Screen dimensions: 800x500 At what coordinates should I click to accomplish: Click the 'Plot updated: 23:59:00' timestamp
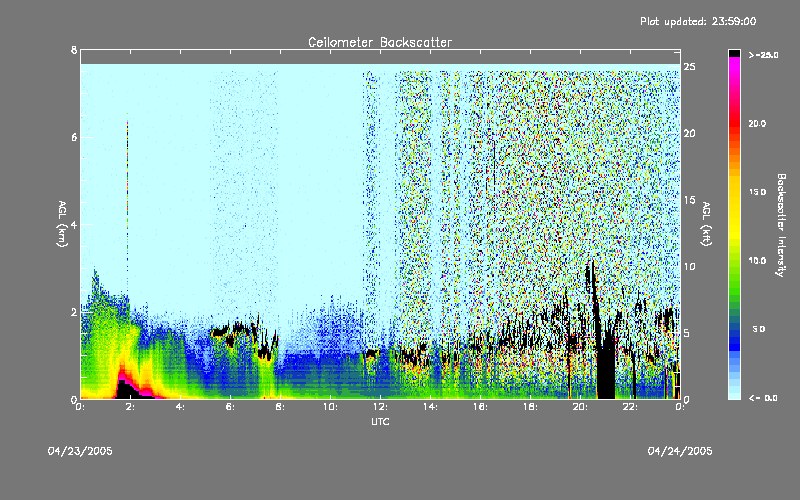[698, 21]
